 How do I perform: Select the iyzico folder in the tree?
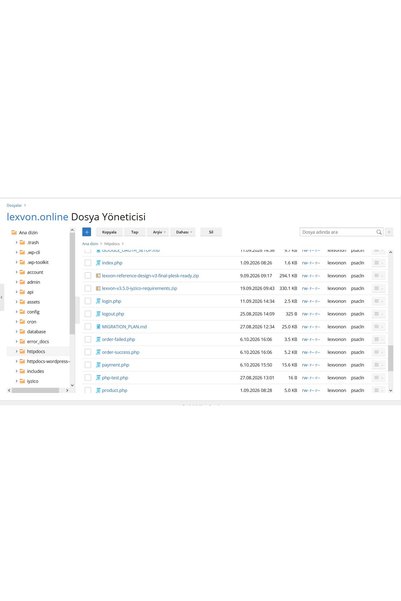click(x=33, y=381)
